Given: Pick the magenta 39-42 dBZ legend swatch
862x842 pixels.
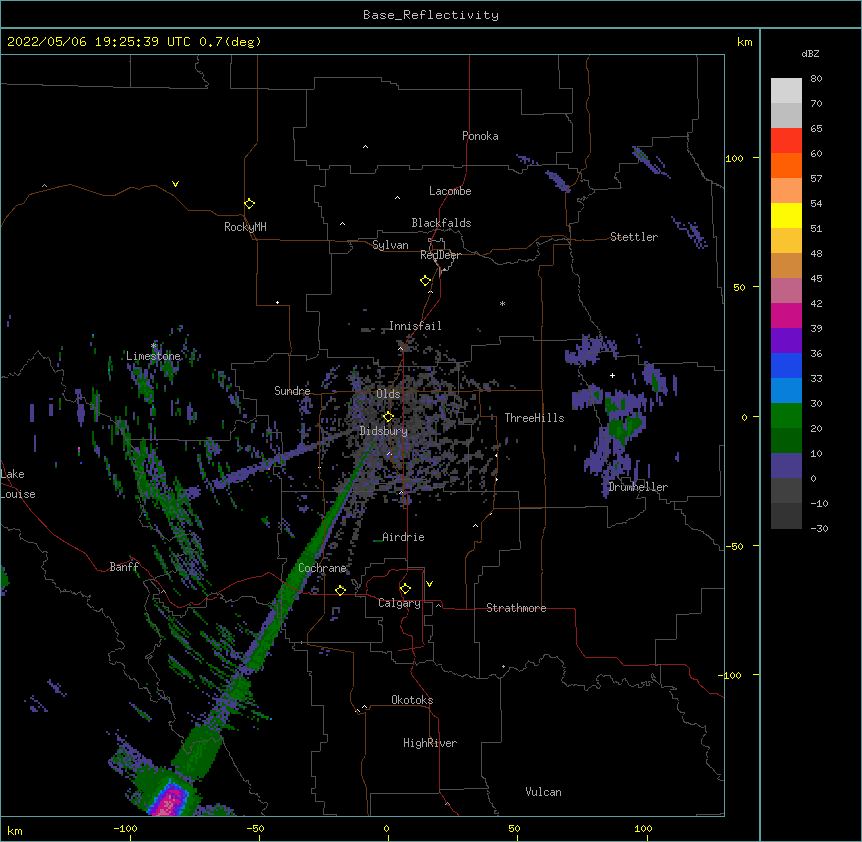Looking at the screenshot, I should pos(786,316).
